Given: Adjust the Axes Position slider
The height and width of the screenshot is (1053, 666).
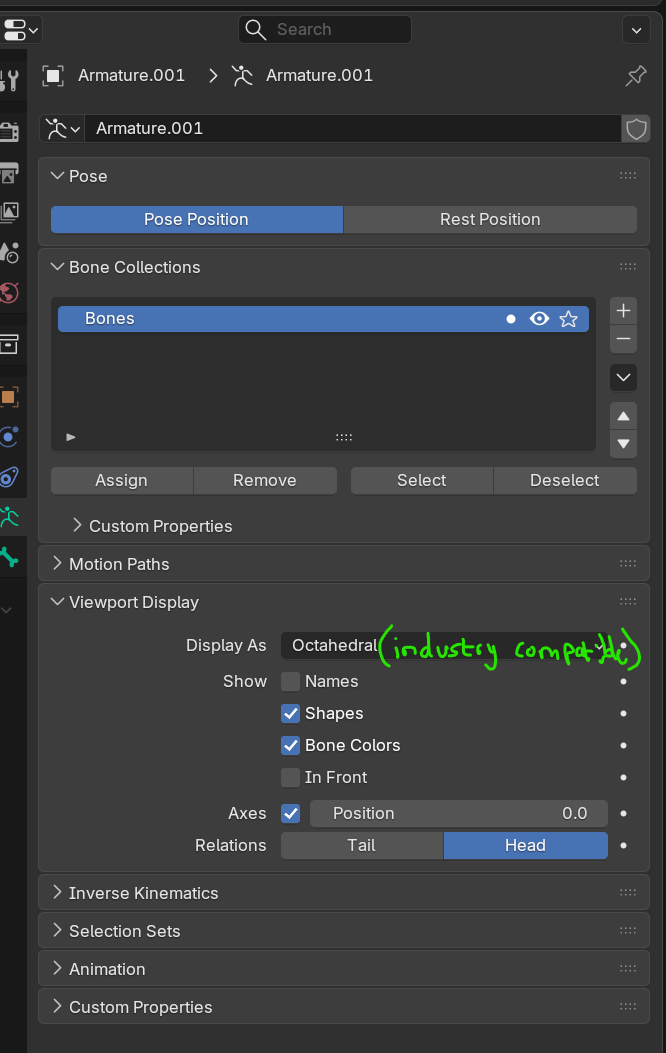Looking at the screenshot, I should (x=459, y=813).
